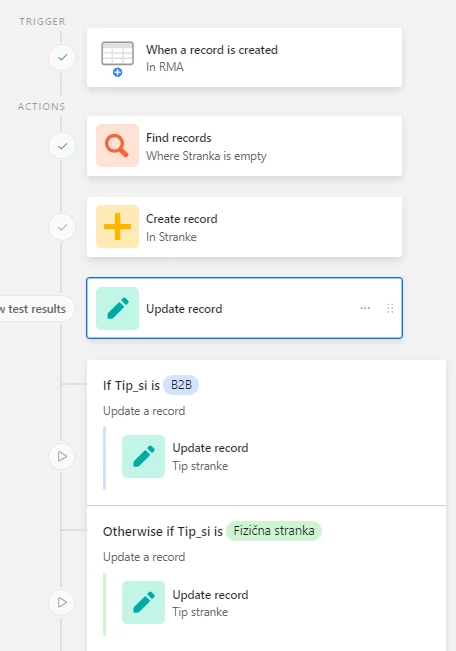
Task: Select the Find records action card
Action: point(244,146)
